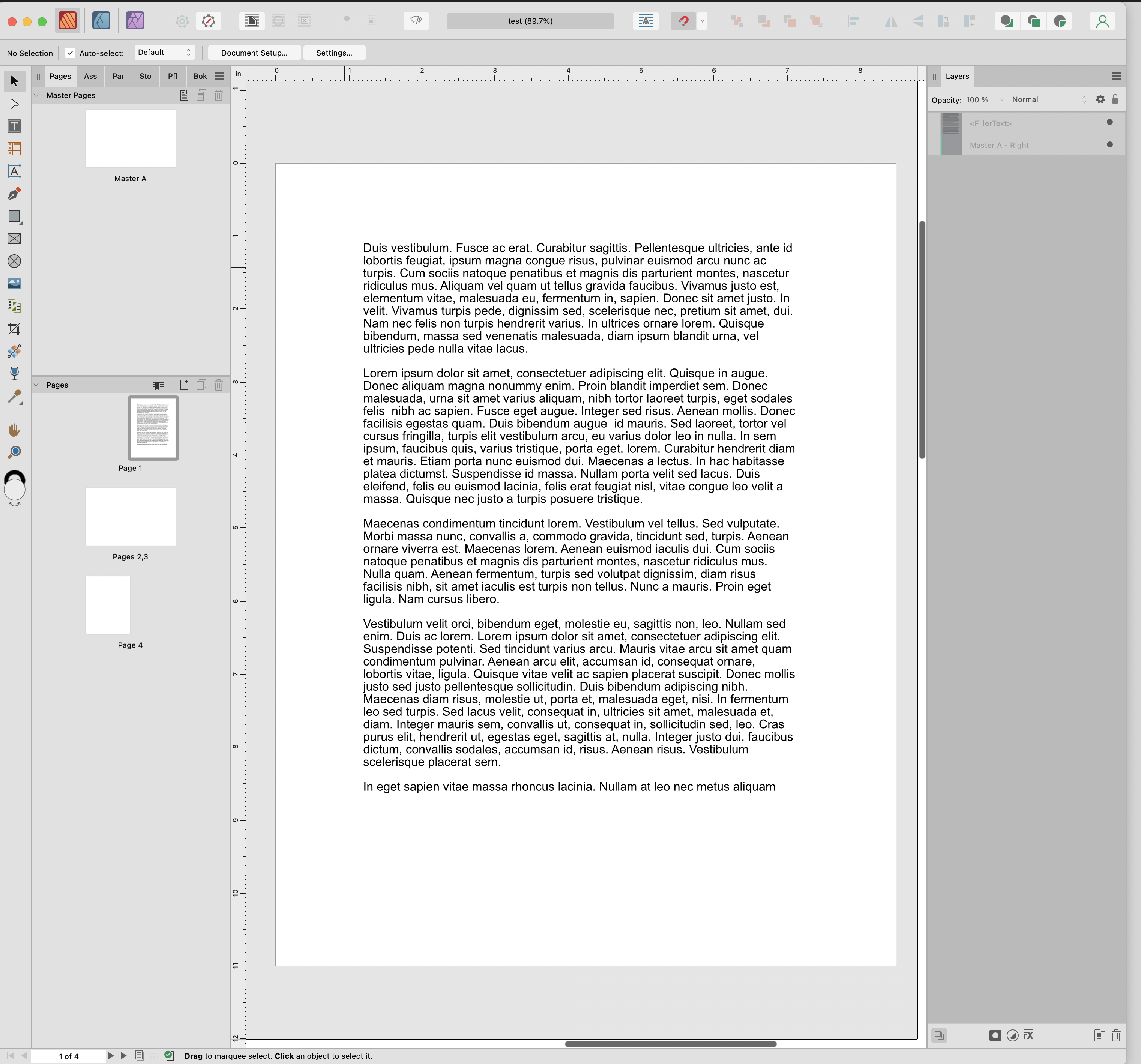Open the Opacity value dropdown

(1001, 100)
